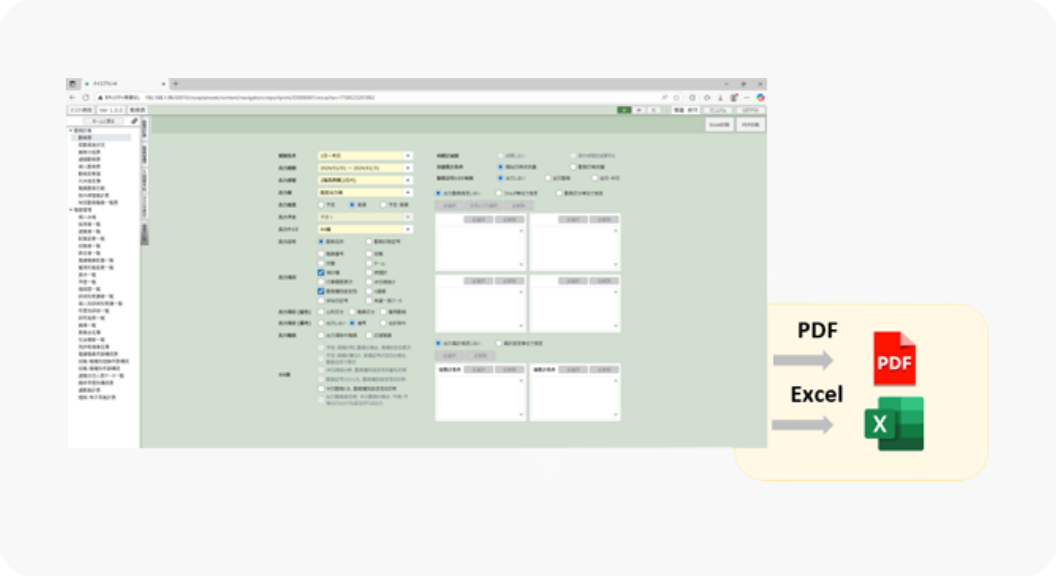Go back with the browser back arrow
Viewport: 1056px width, 576px height.
point(73,98)
